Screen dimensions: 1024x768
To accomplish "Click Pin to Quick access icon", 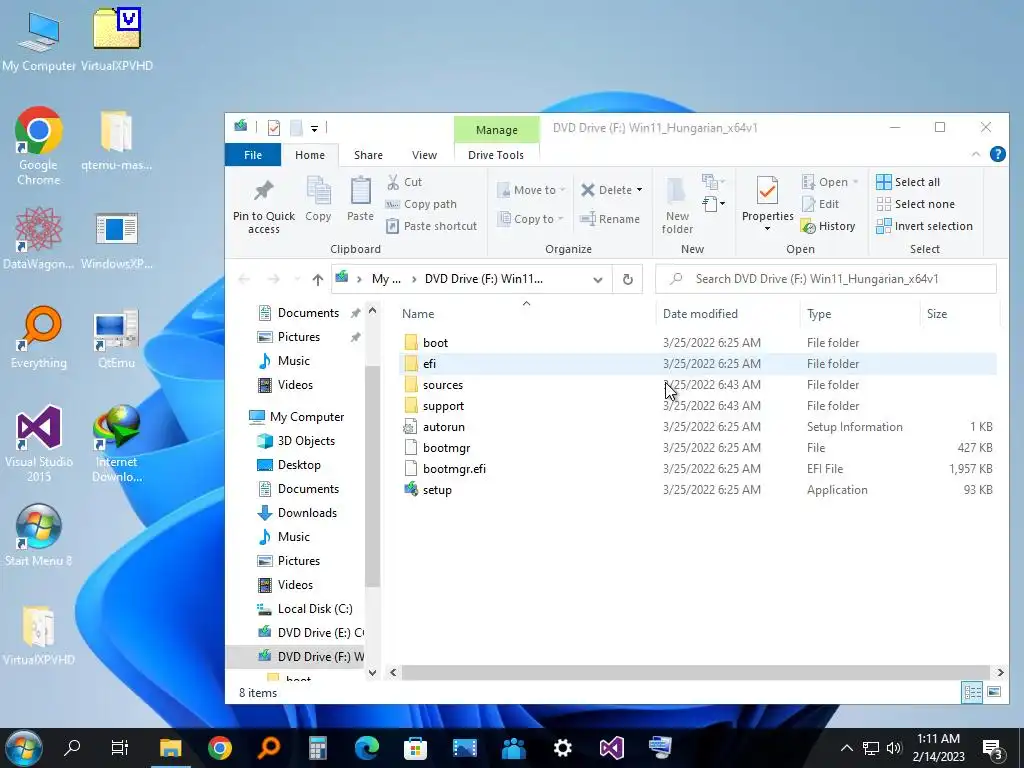I will [264, 190].
